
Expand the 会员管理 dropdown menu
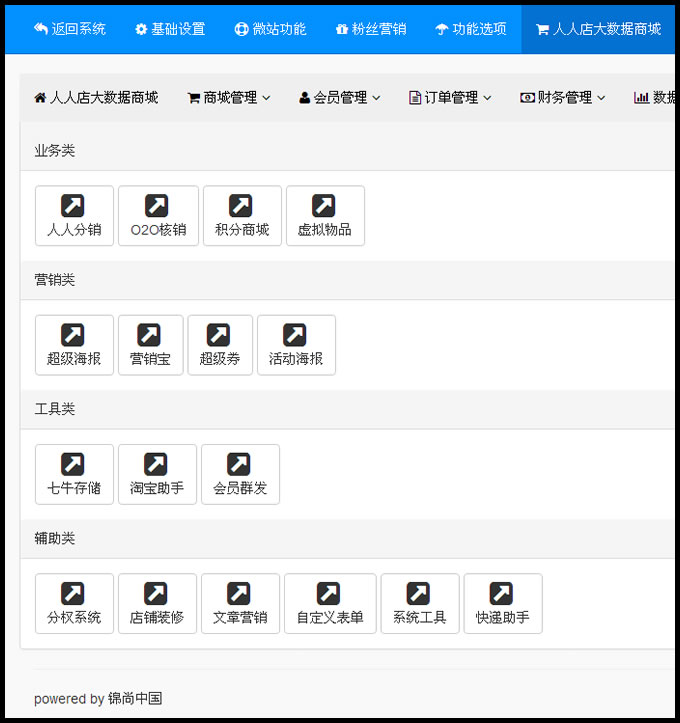click(340, 98)
